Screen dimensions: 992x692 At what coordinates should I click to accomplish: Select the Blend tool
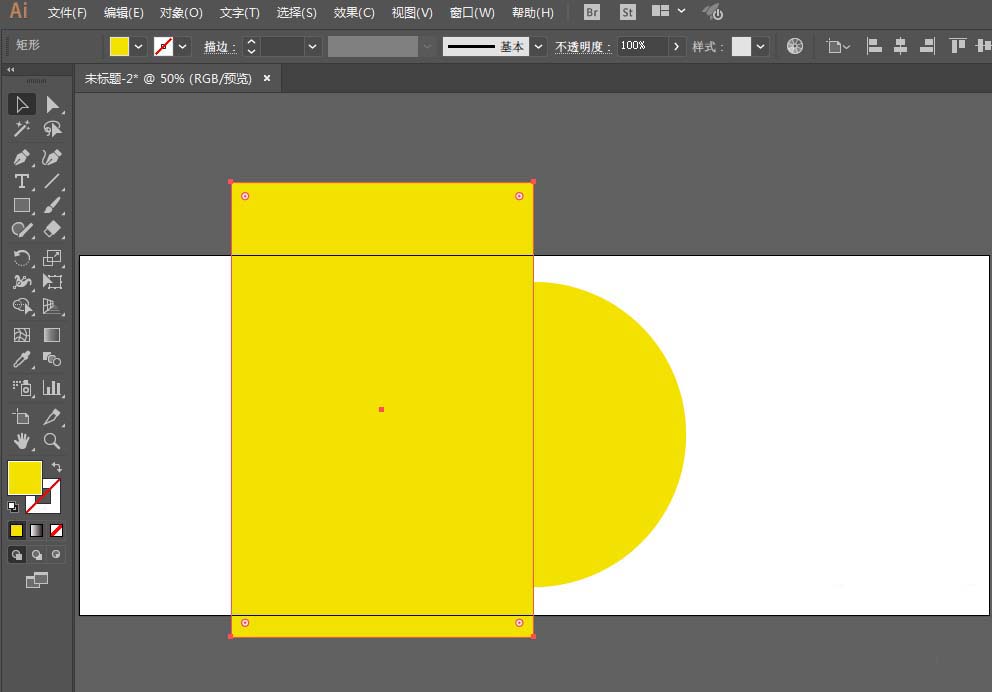[x=53, y=360]
